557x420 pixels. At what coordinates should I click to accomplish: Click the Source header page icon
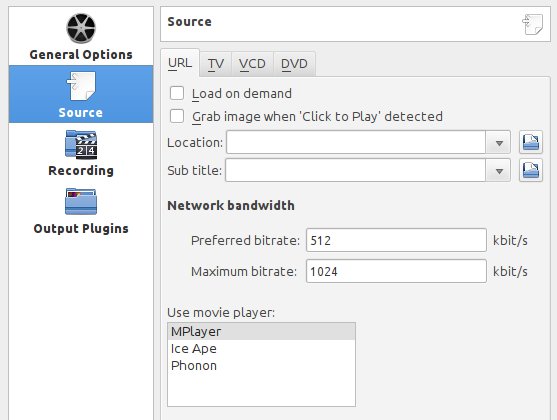pos(532,24)
